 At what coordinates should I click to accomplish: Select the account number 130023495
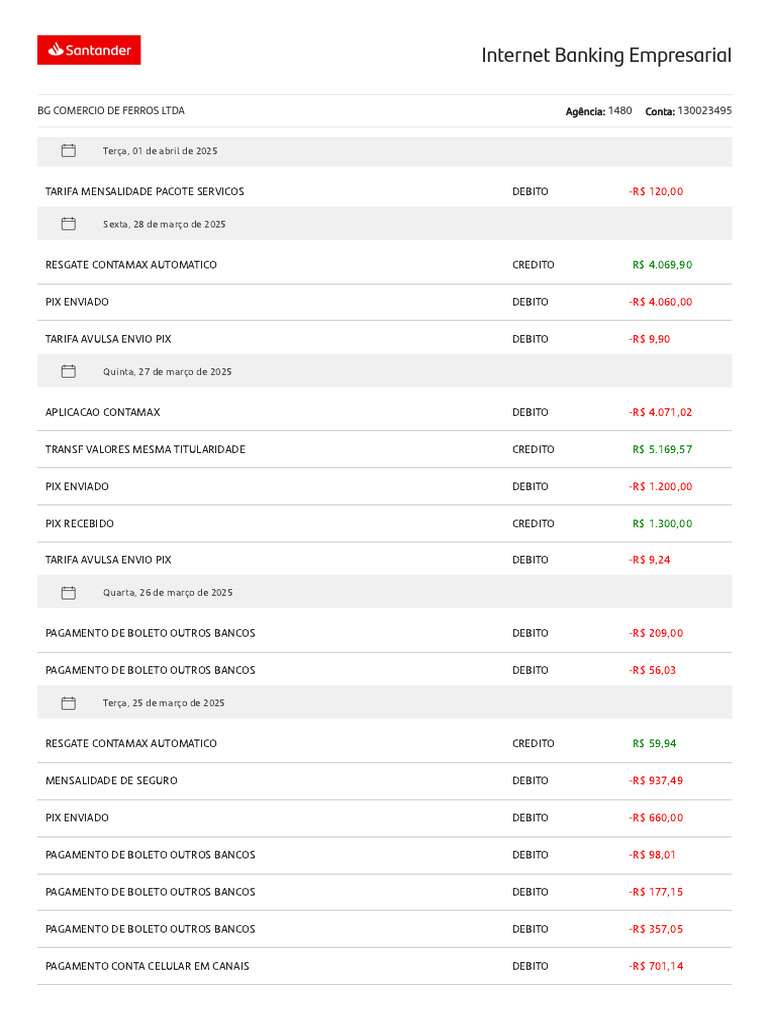coord(705,110)
